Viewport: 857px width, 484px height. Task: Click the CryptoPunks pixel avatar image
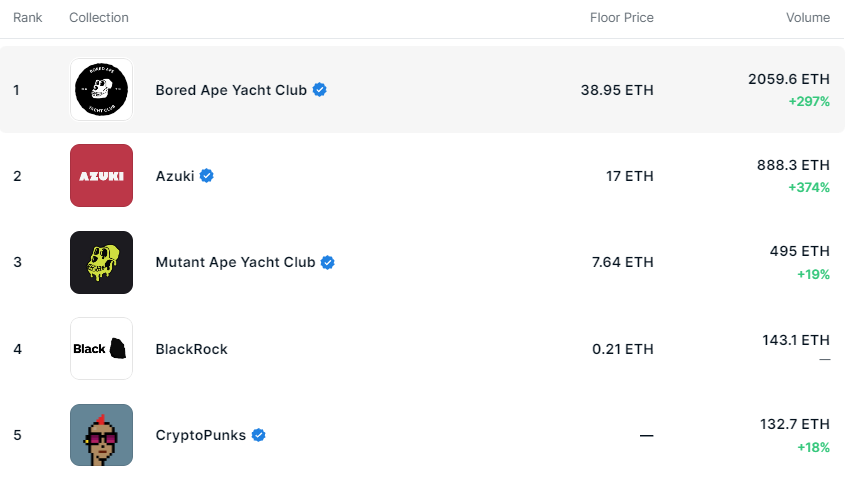click(x=101, y=435)
